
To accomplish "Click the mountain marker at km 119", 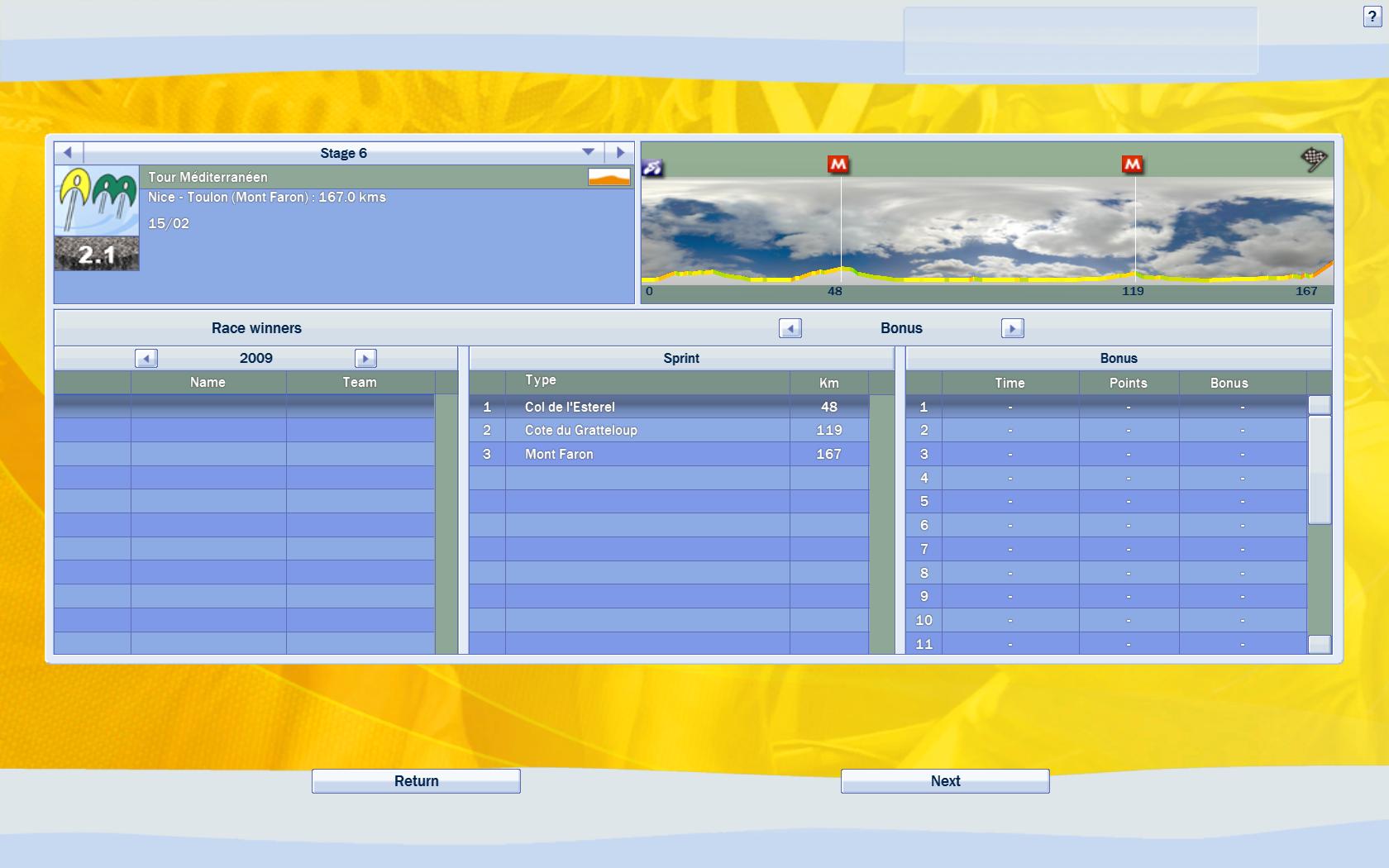I will [1132, 165].
